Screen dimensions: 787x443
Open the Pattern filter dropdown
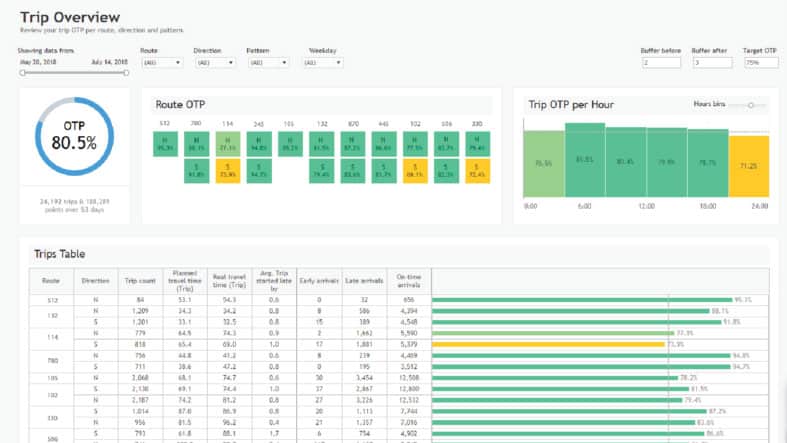point(268,63)
